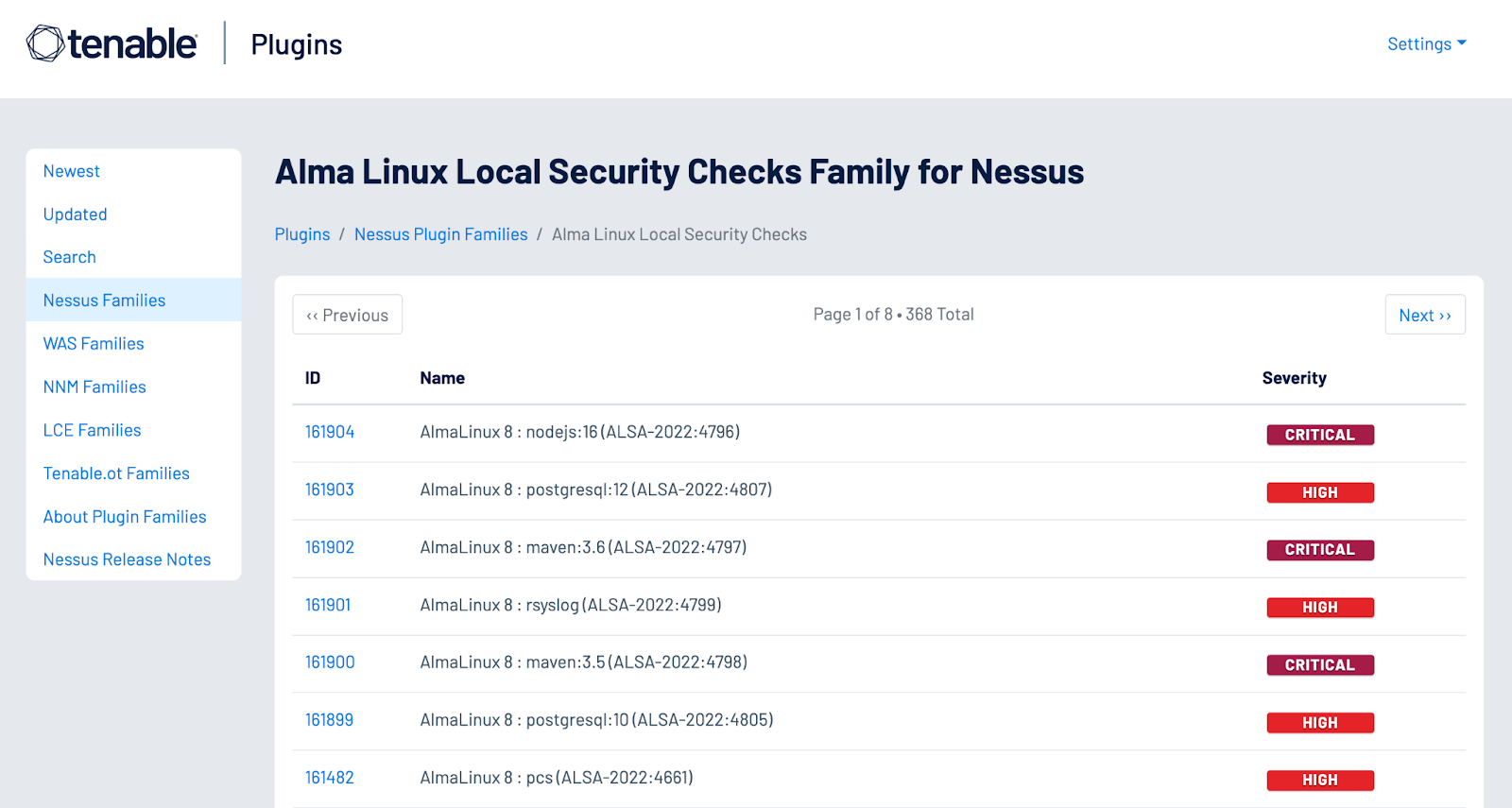
Task: Open plugin ID 161902 for maven:3.6
Action: [x=330, y=547]
